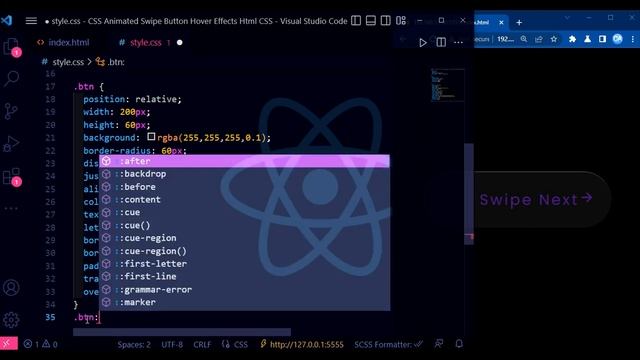Select style.css in breadcrumb
Screen dimensions: 640x360
(x=68, y=62)
